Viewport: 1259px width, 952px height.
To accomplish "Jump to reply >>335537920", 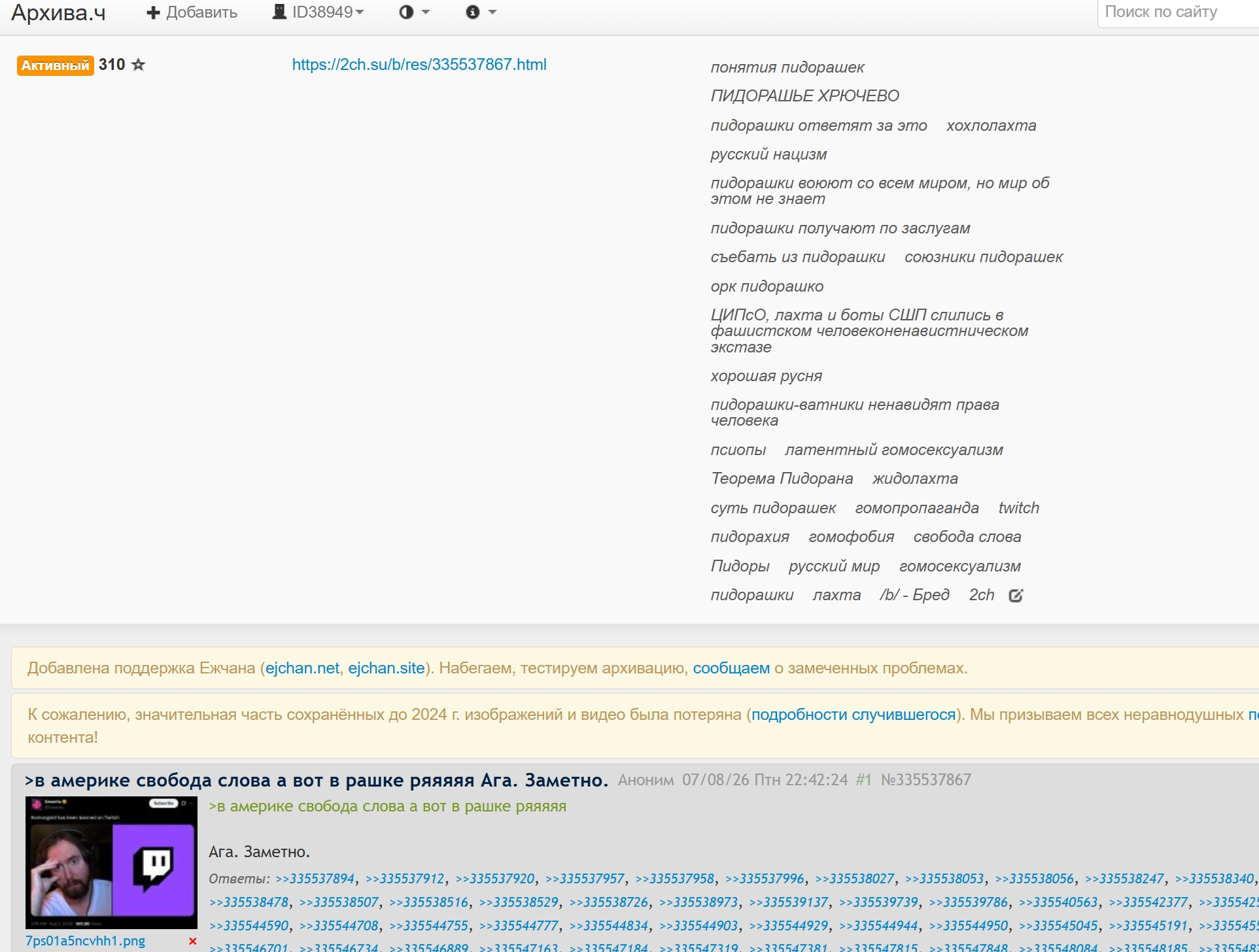I will point(495,879).
